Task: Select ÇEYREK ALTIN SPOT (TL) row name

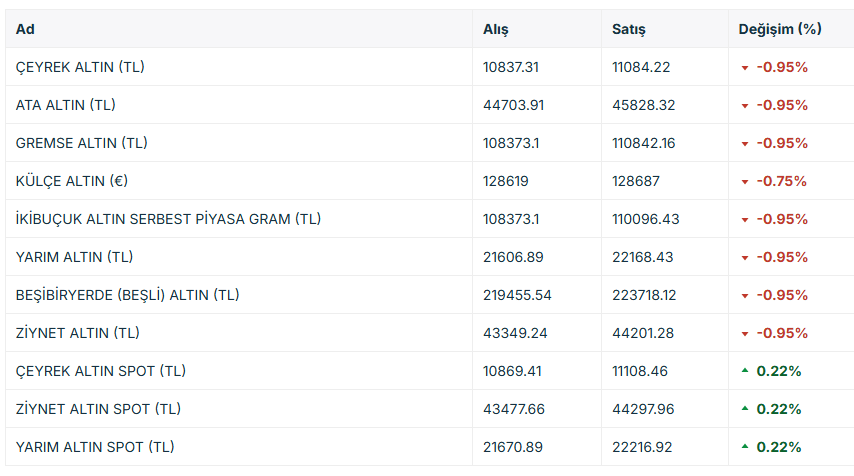Action: (x=101, y=371)
